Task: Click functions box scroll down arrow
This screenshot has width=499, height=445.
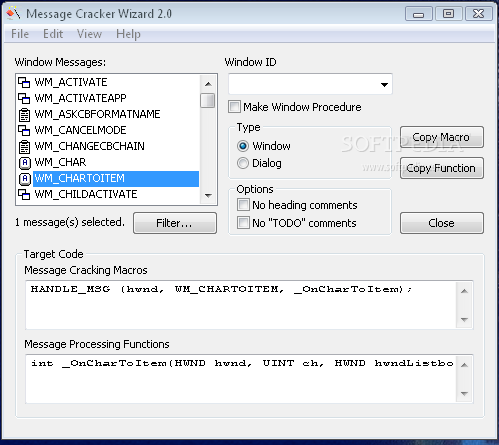Action: [464, 393]
